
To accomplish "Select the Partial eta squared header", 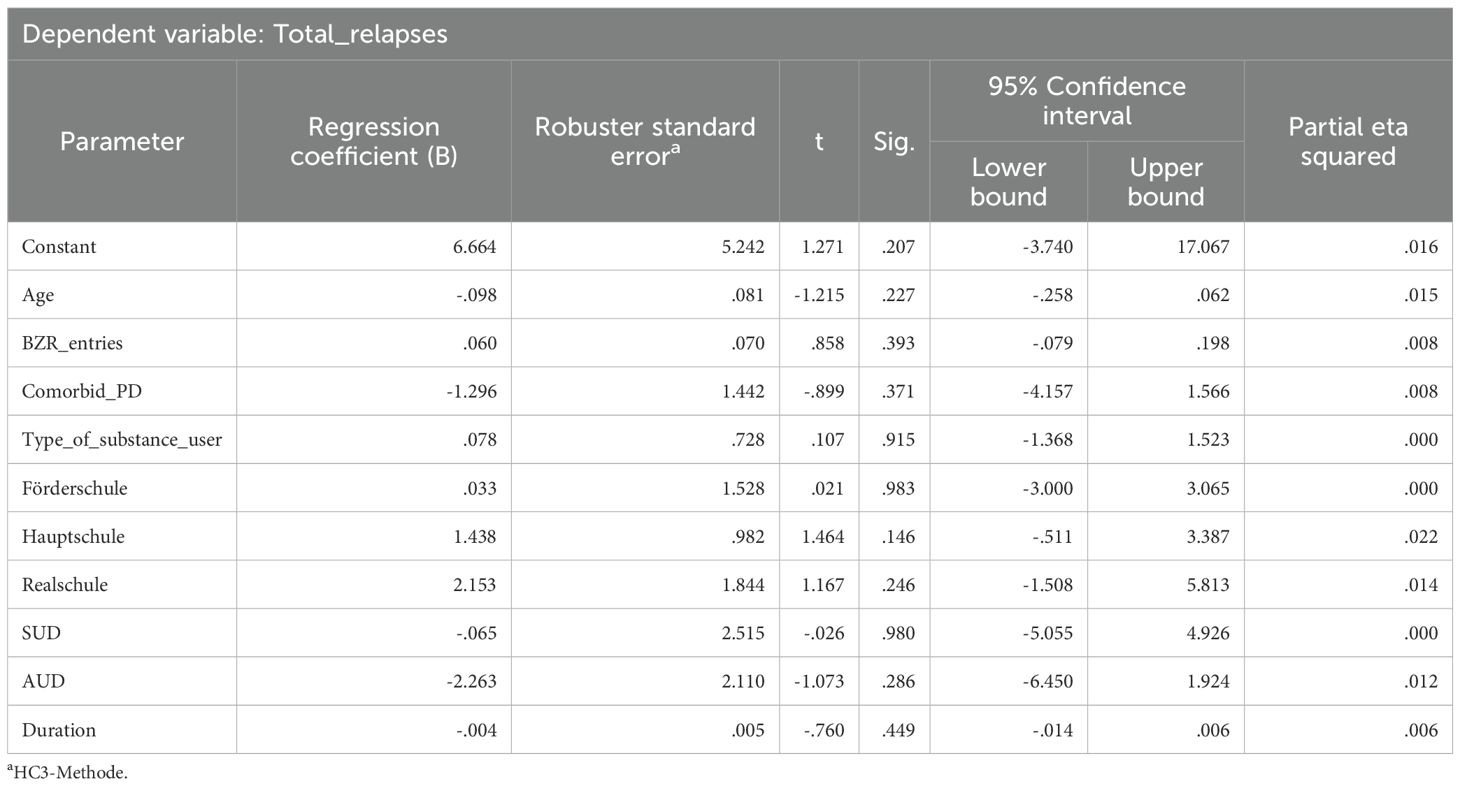I will (1347, 142).
